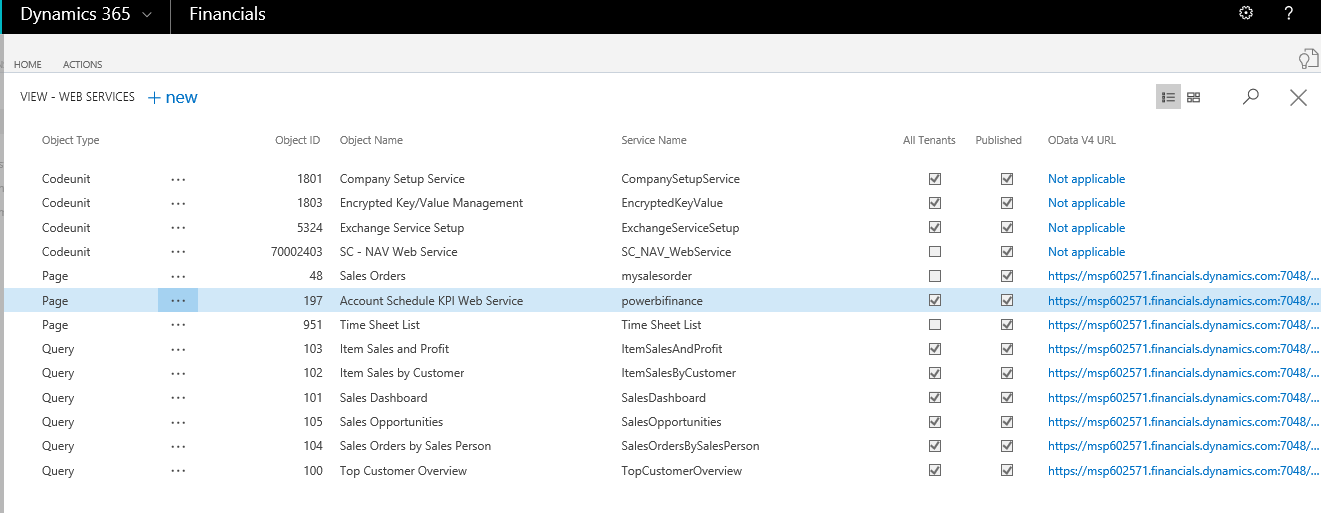Switch to tile view layout icon

coord(1193,97)
